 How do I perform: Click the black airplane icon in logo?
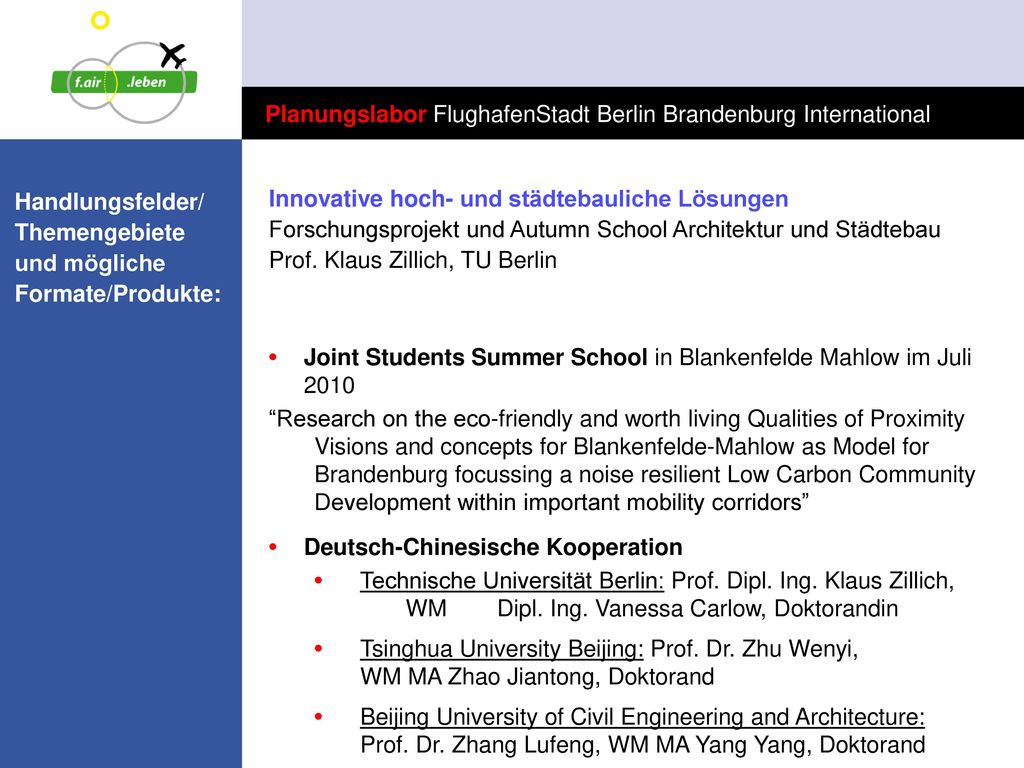[173, 56]
